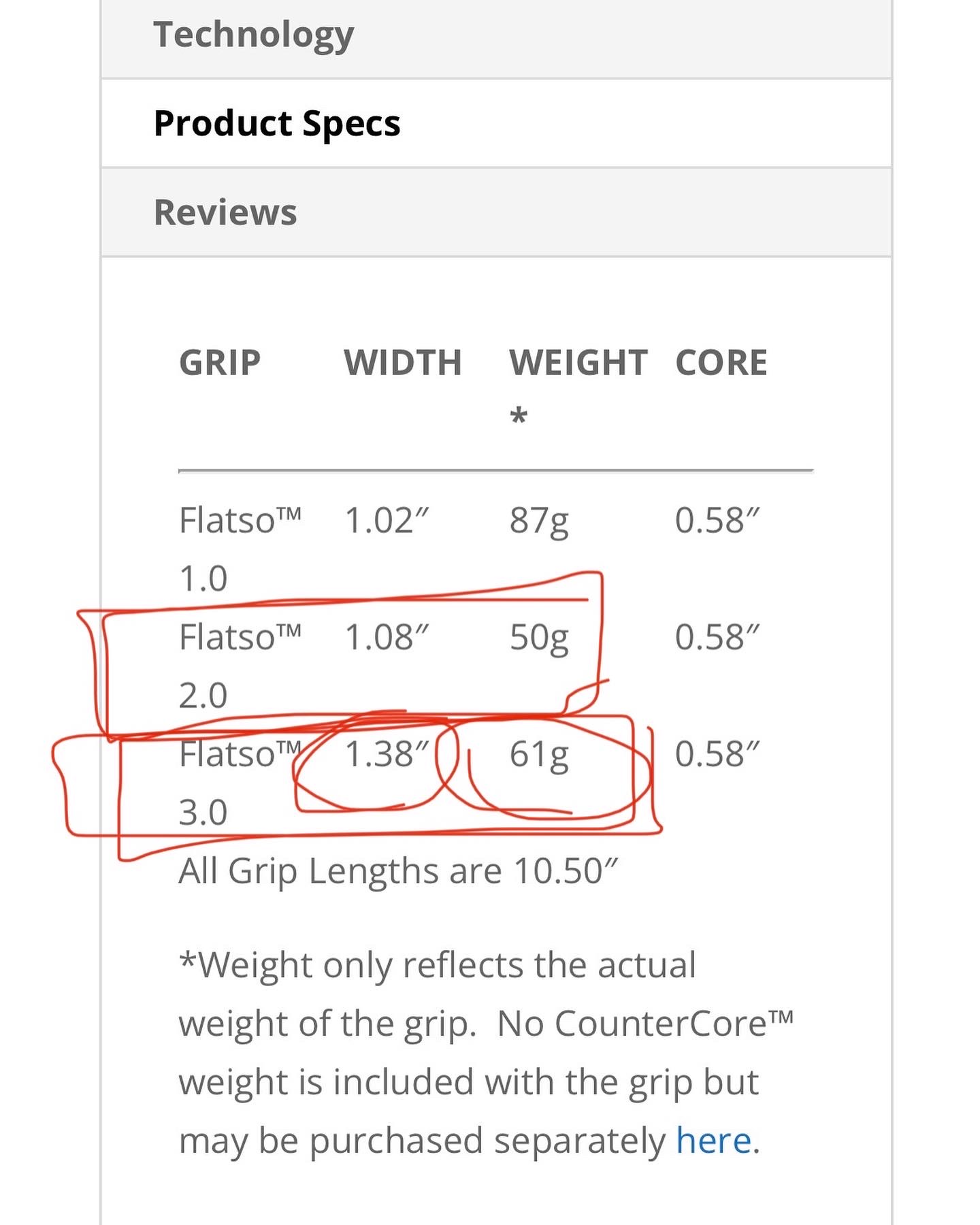Click the 50g weight value
This screenshot has height=1225, width=980.
pos(539,638)
